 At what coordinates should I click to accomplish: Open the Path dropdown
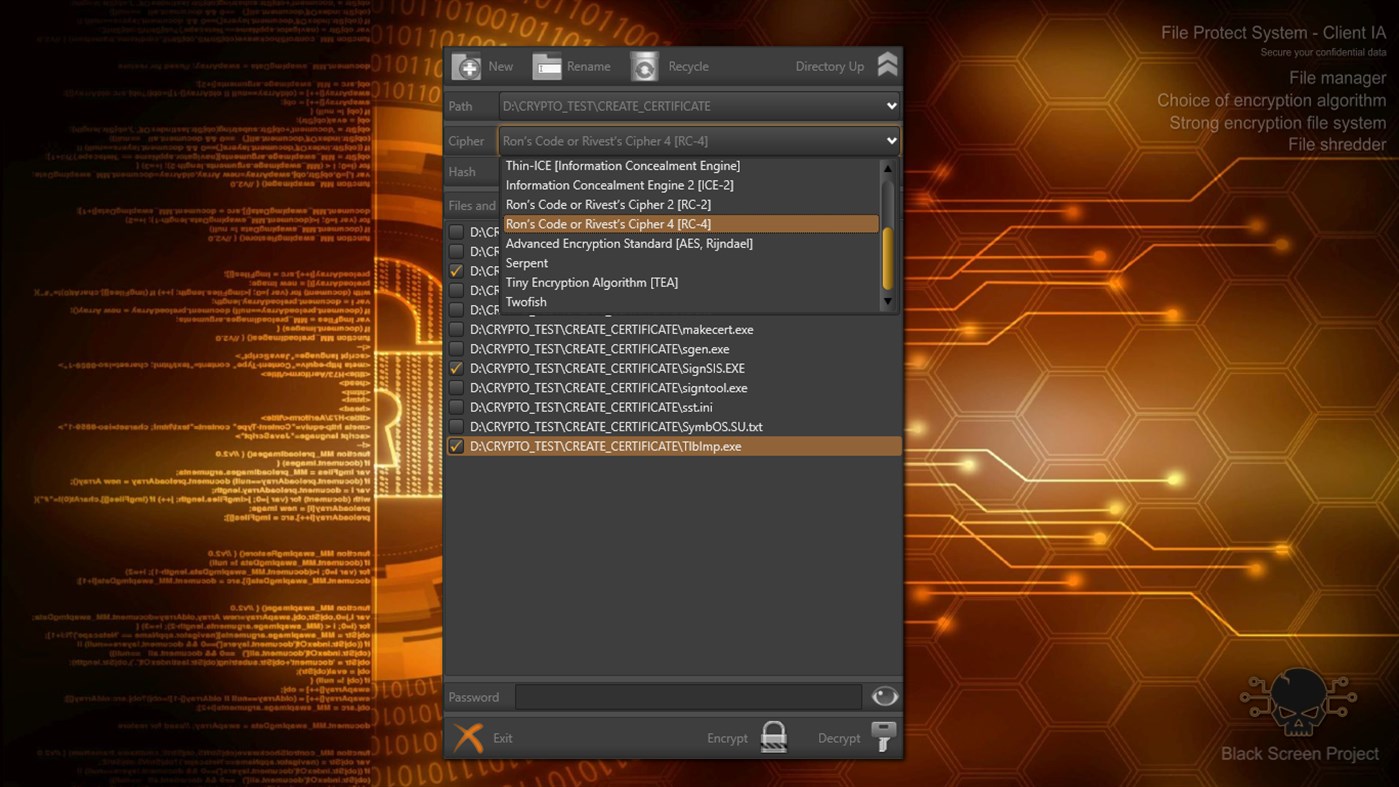click(891, 105)
